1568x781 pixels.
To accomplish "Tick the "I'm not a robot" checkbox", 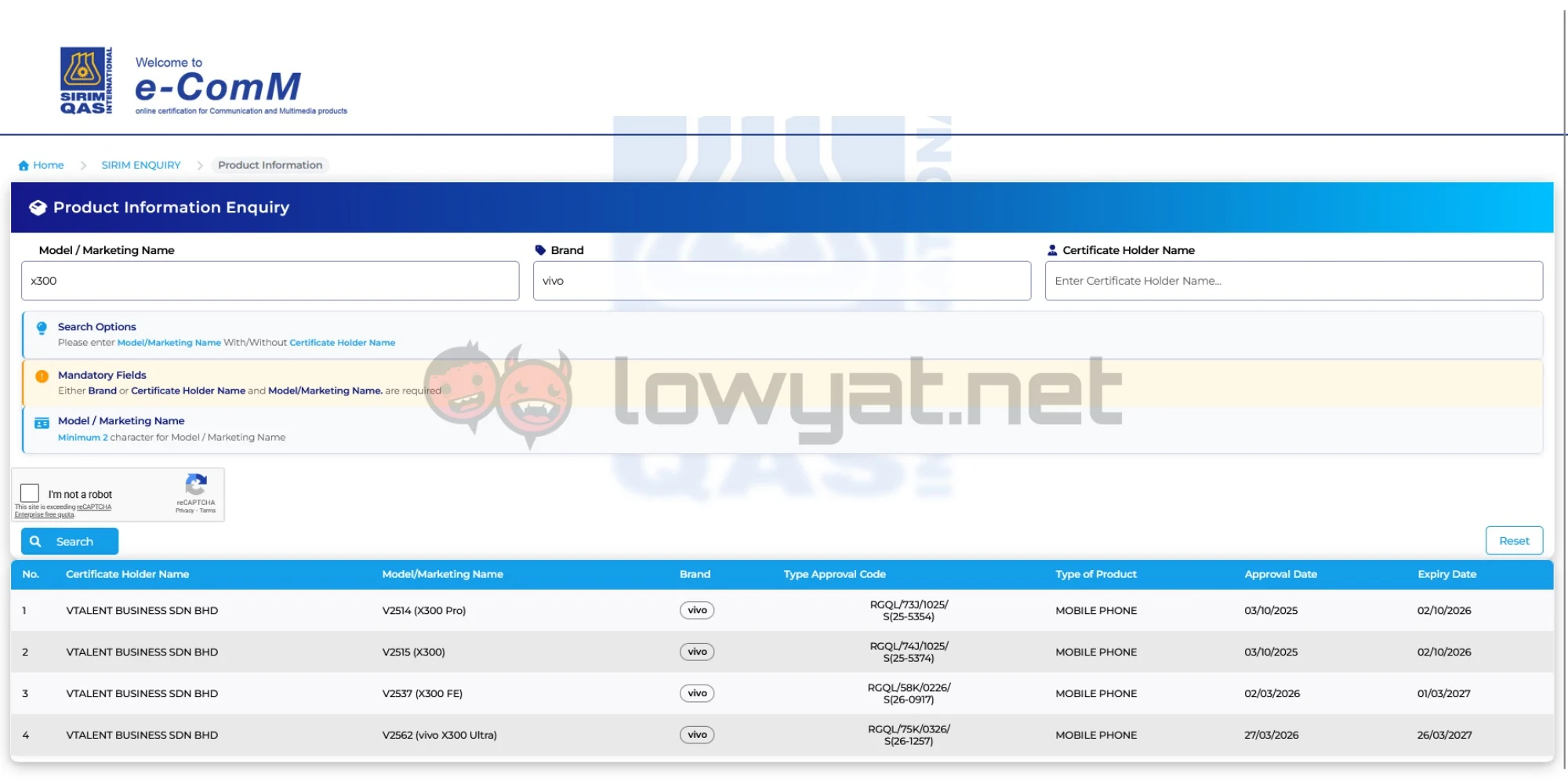I will (x=30, y=492).
